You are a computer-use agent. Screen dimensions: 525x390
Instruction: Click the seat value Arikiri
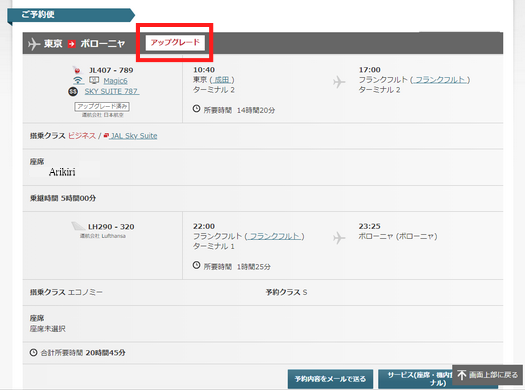[62, 172]
